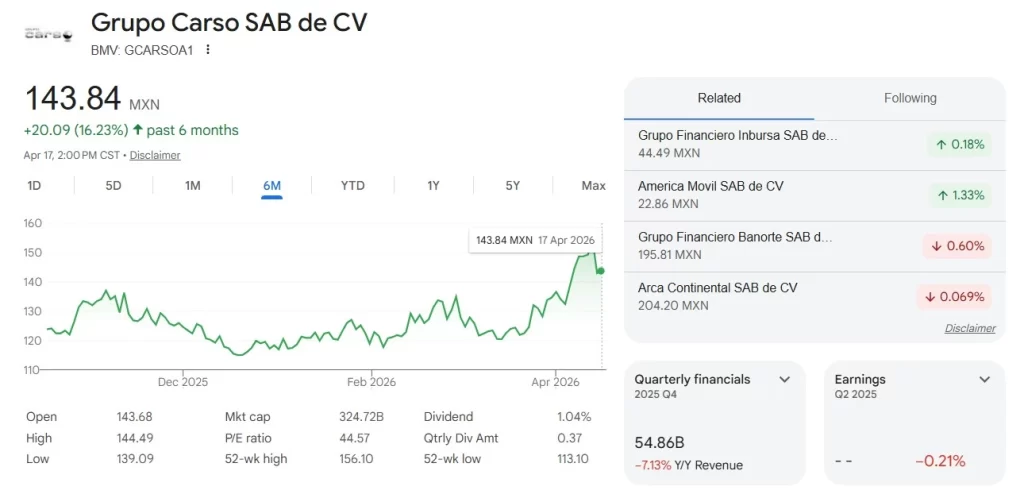This screenshot has width=1024, height=498.
Task: Expand the Quarterly financials card
Action: click(x=784, y=380)
